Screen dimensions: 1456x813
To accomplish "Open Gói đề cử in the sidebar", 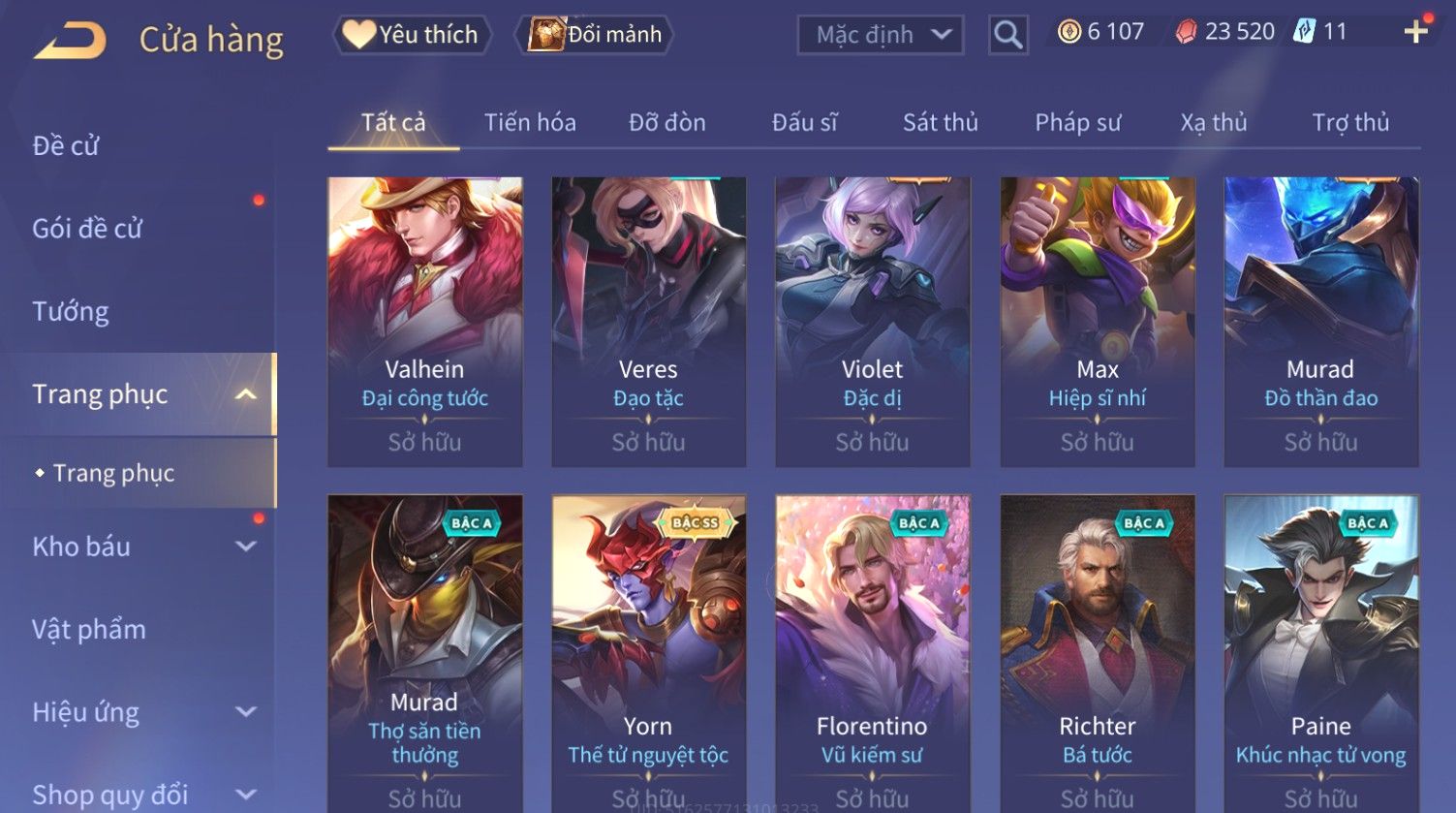I will pyautogui.click(x=87, y=229).
